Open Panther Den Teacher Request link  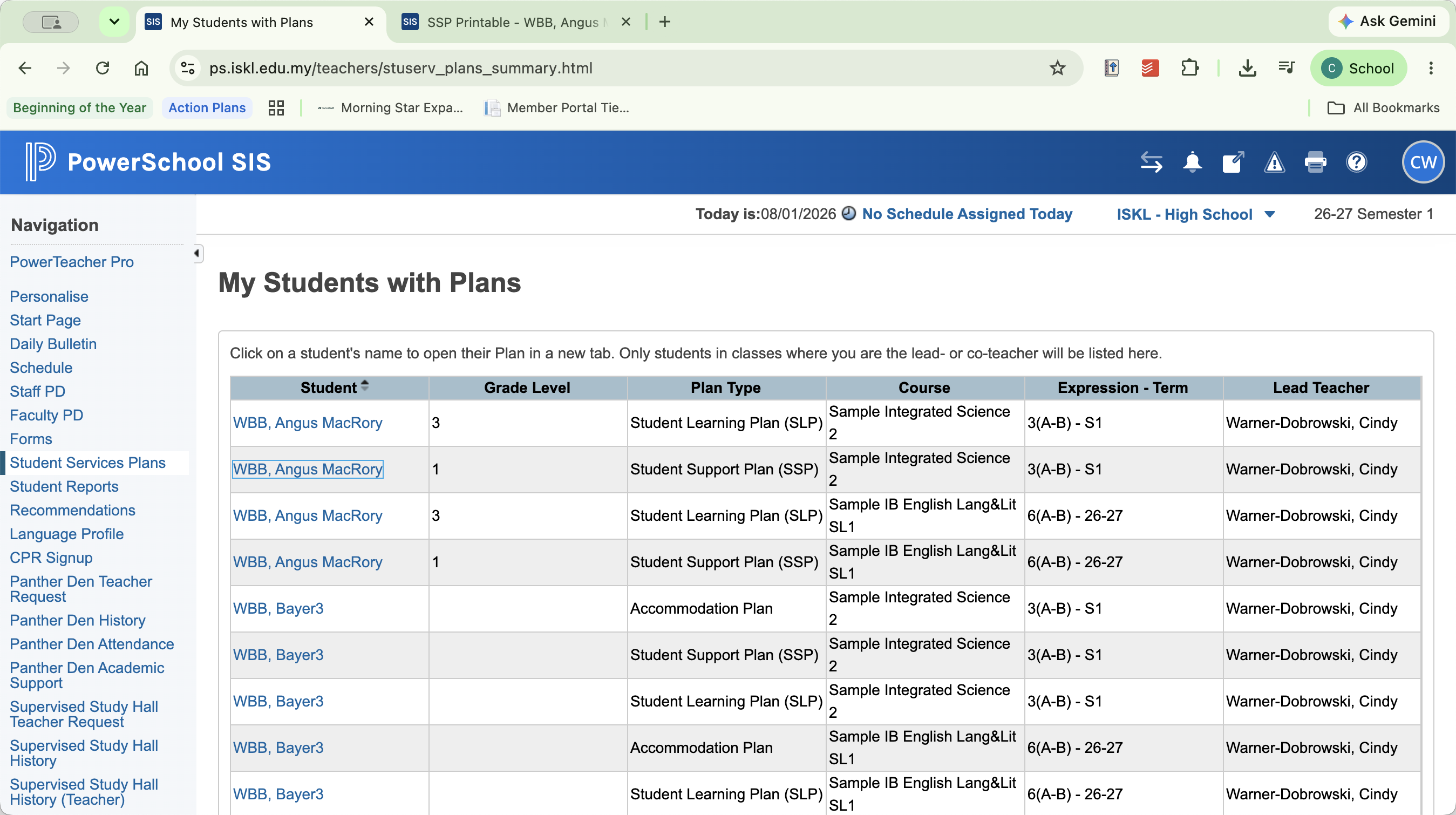click(81, 588)
